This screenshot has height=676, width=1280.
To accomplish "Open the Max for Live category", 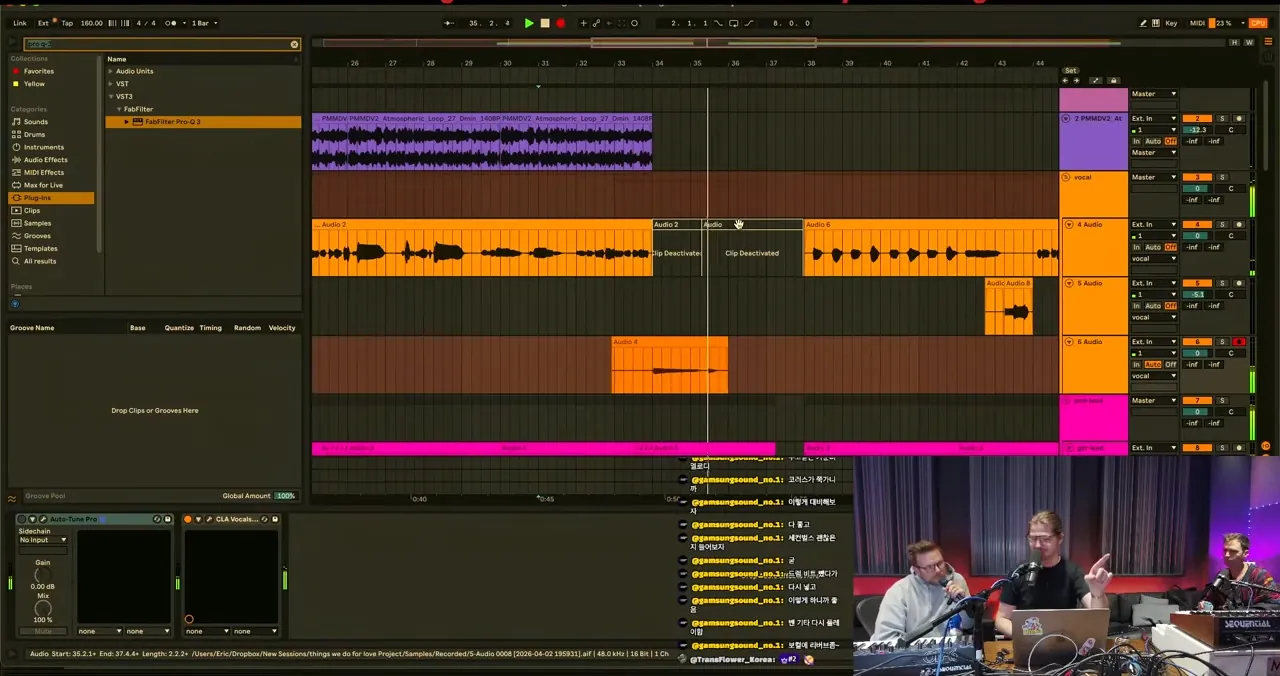I will [43, 185].
